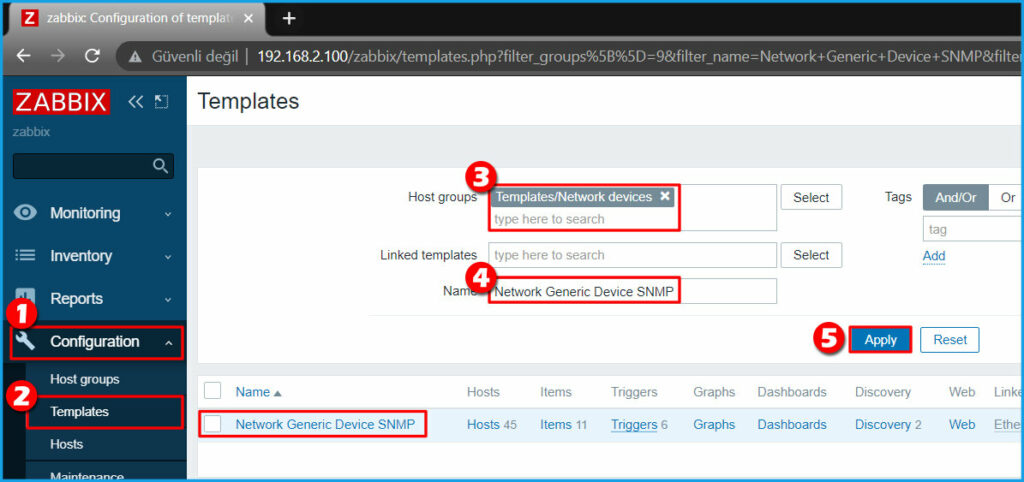
Task: Check the Network Generic Device SNMP row
Action: [x=213, y=424]
